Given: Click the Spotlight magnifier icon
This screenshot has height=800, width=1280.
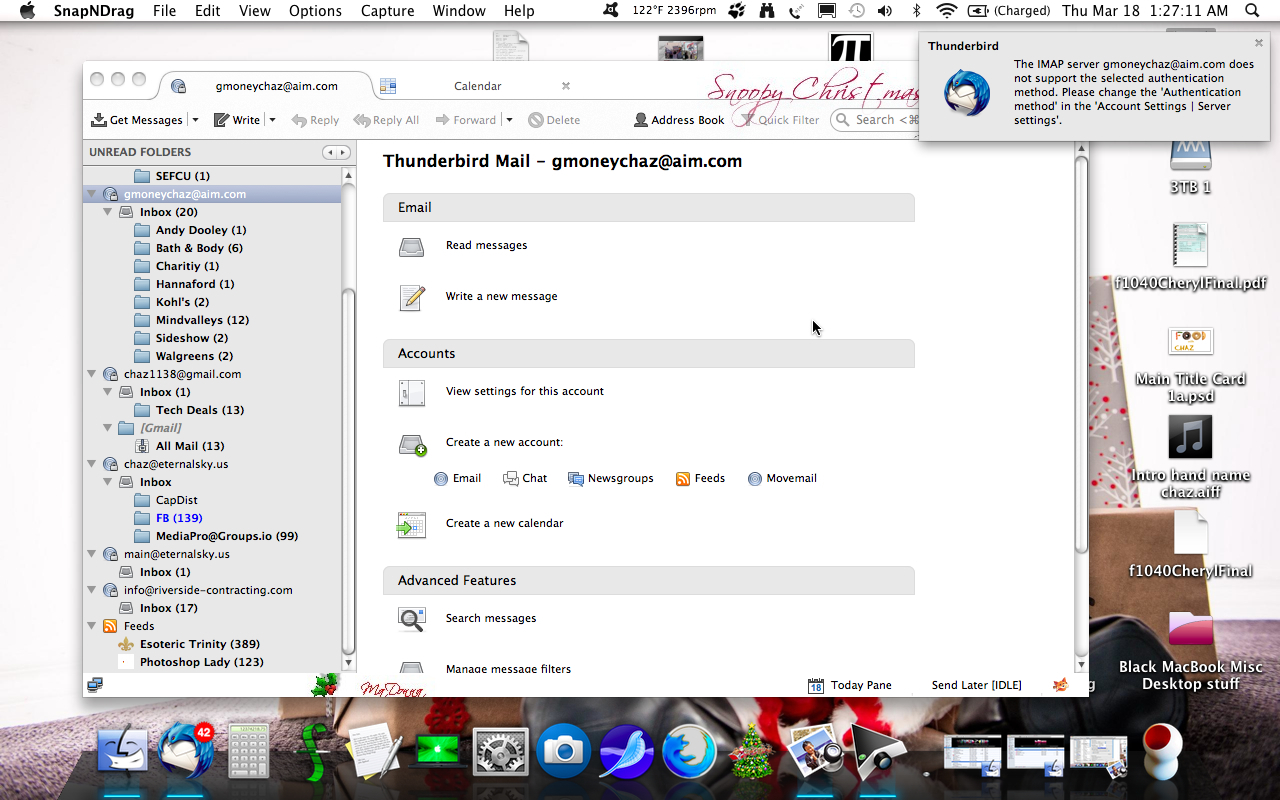Looking at the screenshot, I should pos(1252,11).
